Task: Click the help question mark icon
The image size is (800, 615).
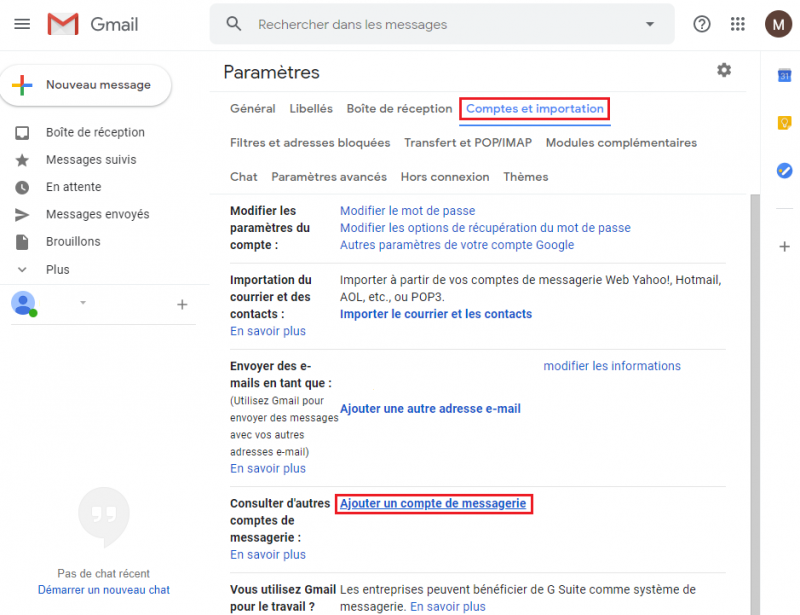Action: [x=702, y=24]
